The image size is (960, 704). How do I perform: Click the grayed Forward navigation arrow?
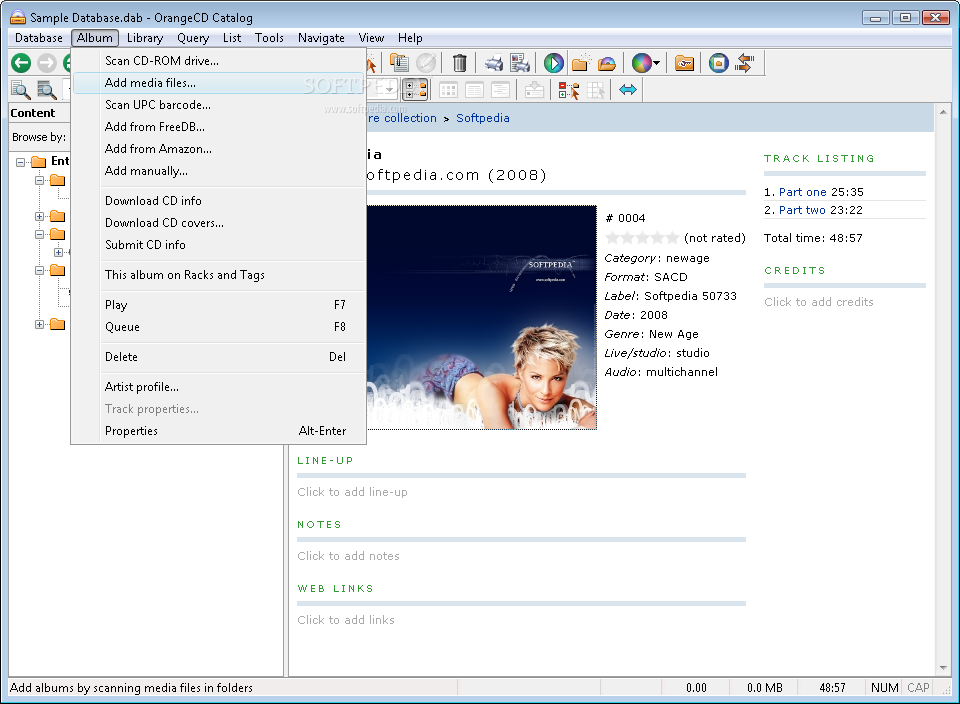[47, 63]
